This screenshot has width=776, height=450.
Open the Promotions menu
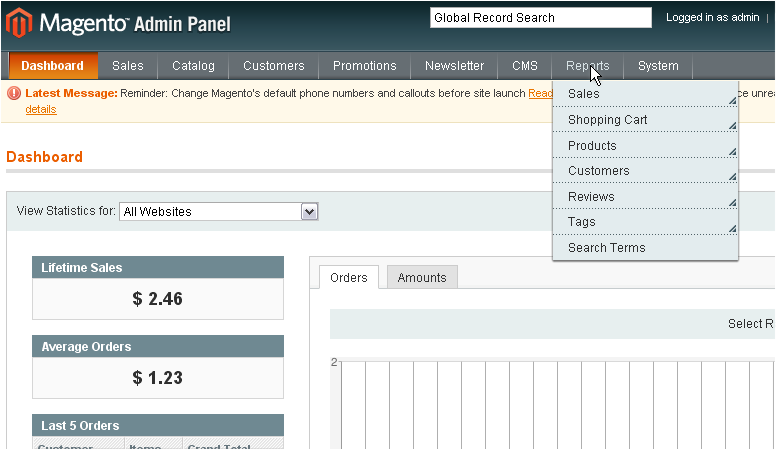[x=364, y=66]
